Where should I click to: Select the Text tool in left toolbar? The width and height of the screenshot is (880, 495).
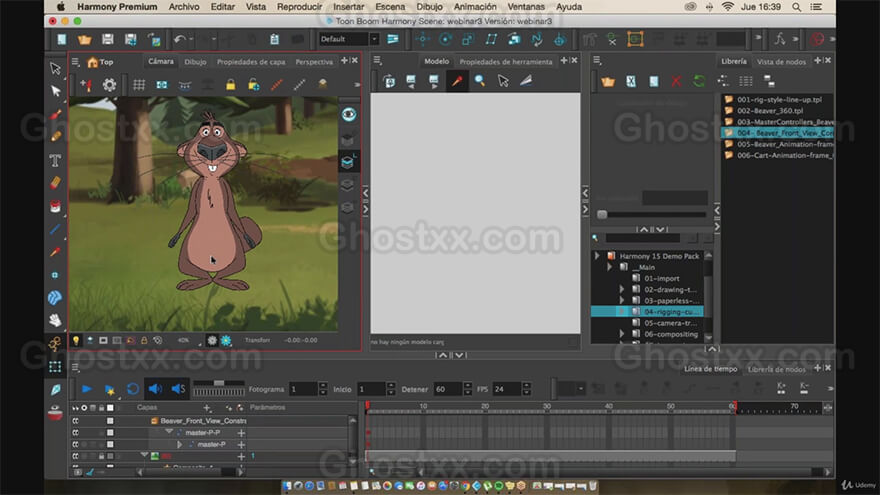(x=55, y=161)
